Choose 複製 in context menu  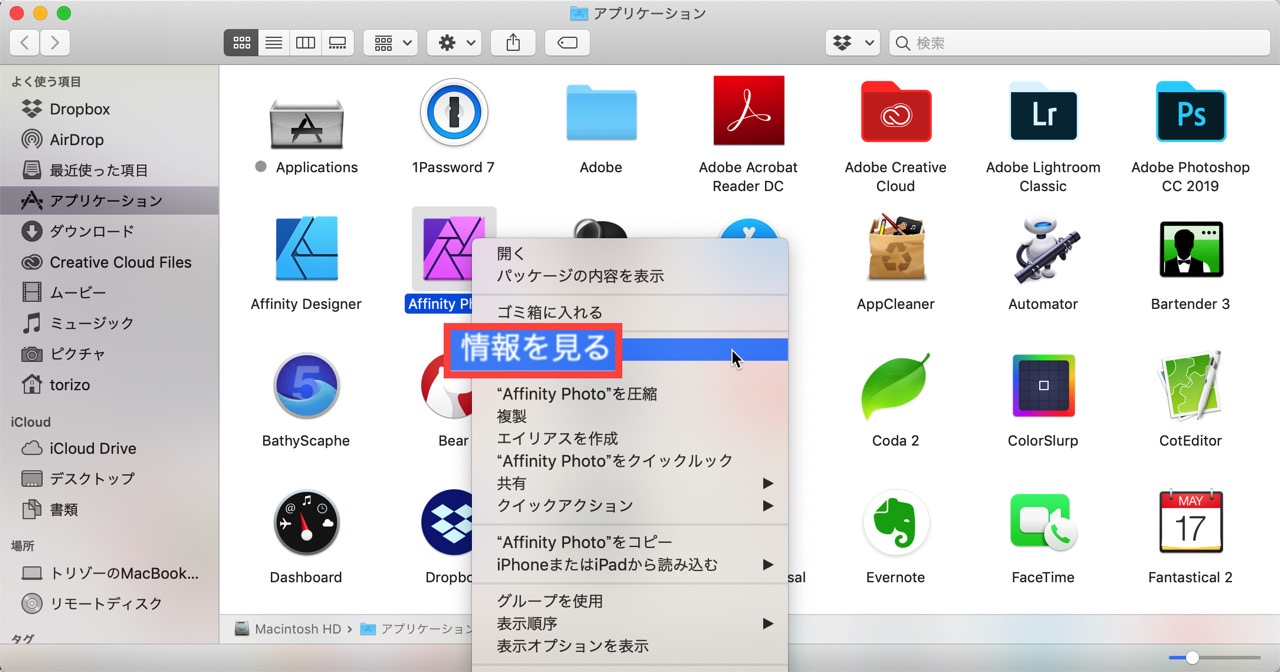click(630, 416)
